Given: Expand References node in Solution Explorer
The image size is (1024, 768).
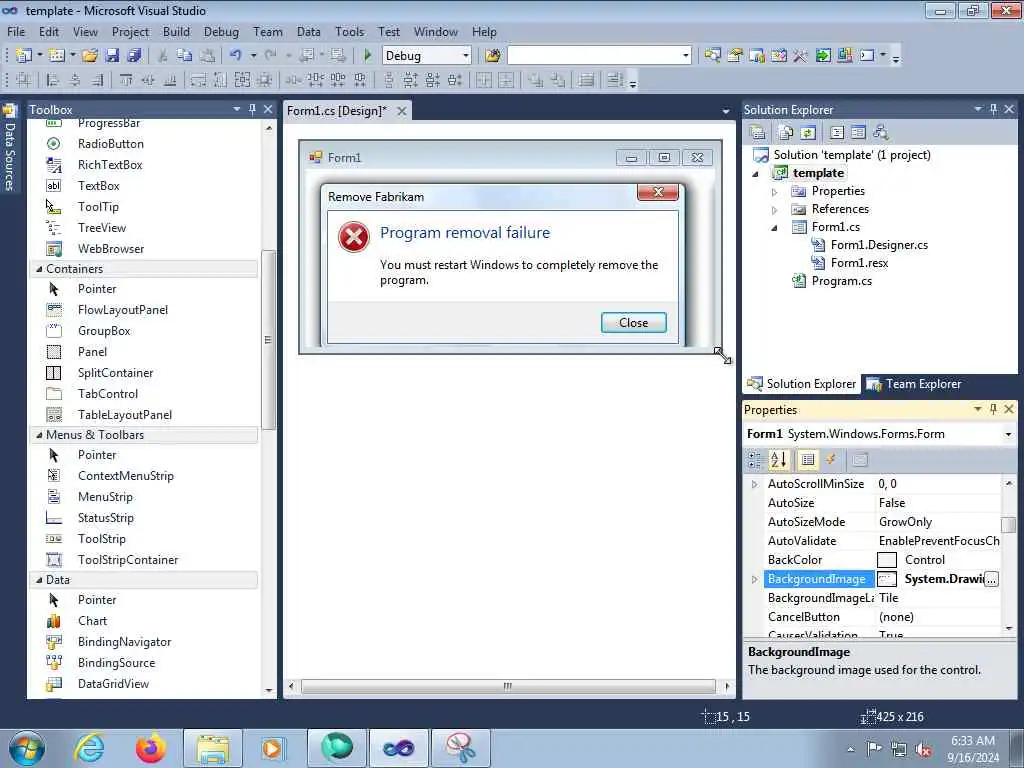Looking at the screenshot, I should (775, 210).
